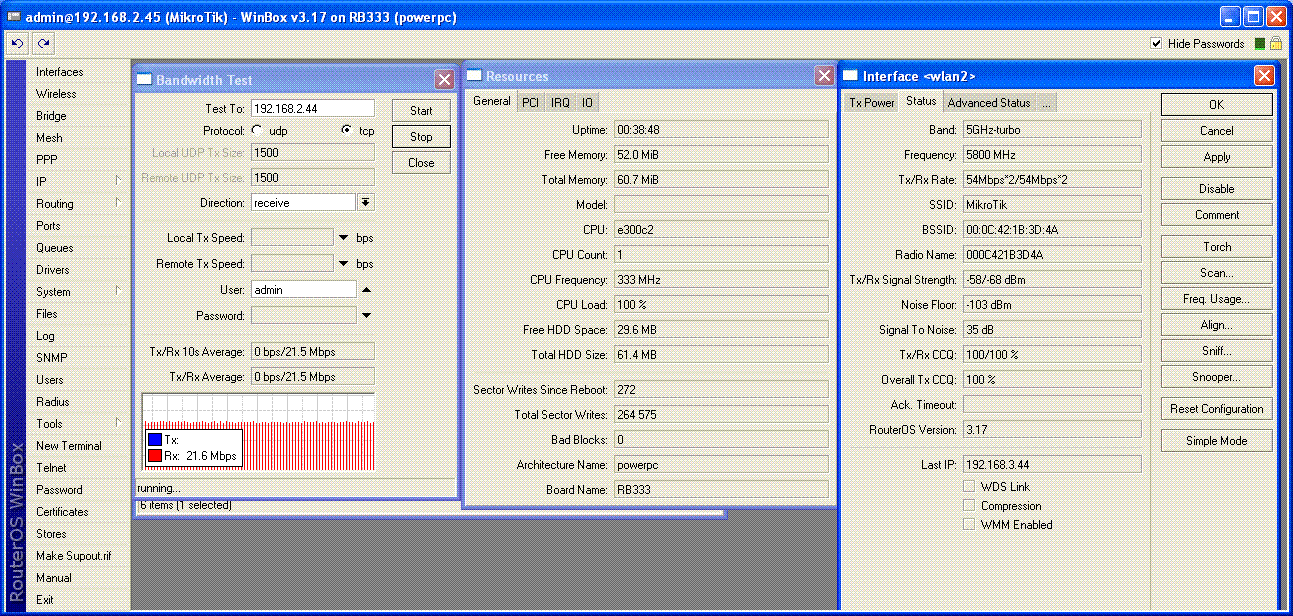
Task: Click the Torch button
Action: [x=1216, y=247]
